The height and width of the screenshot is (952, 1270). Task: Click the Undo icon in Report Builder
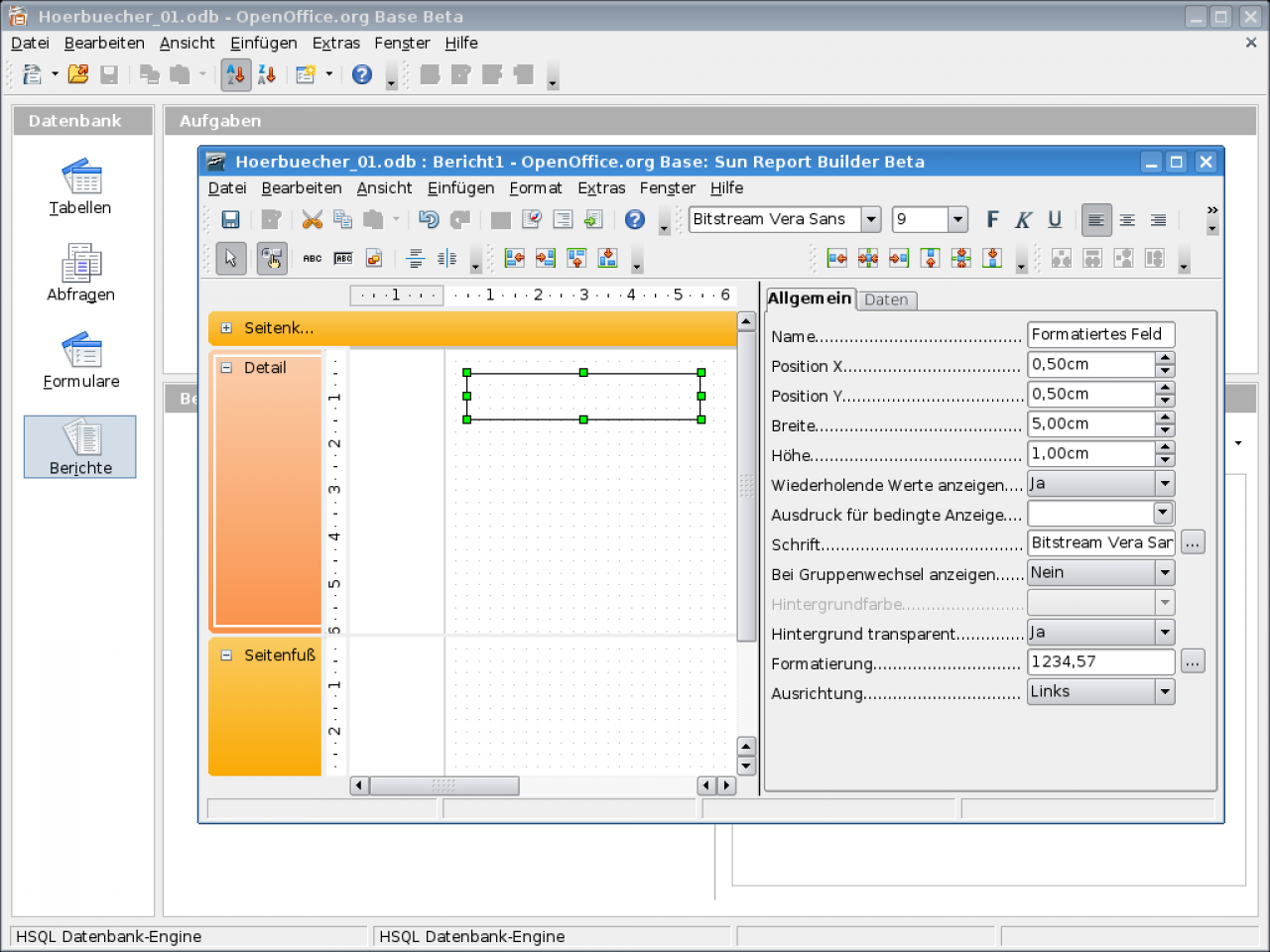click(429, 219)
